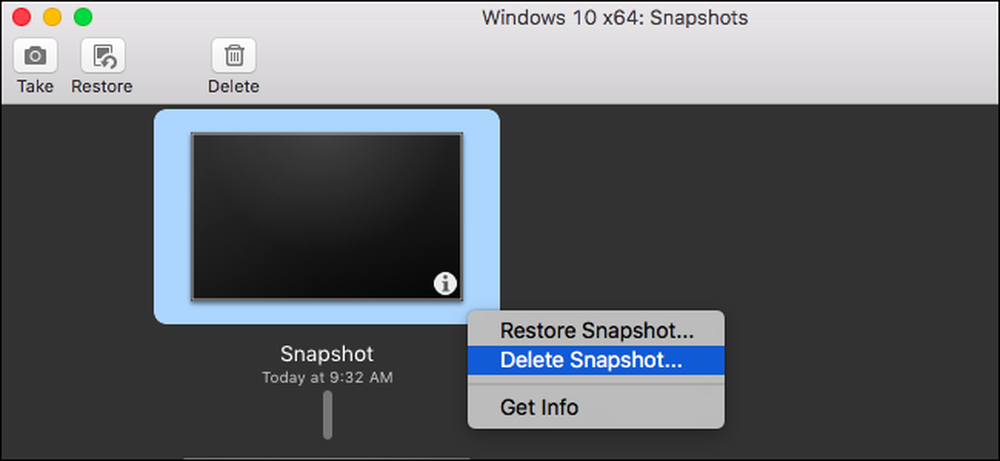This screenshot has height=461, width=1000.
Task: Click the "Windows 10 x64: Snapshots" window title
Action: point(615,18)
